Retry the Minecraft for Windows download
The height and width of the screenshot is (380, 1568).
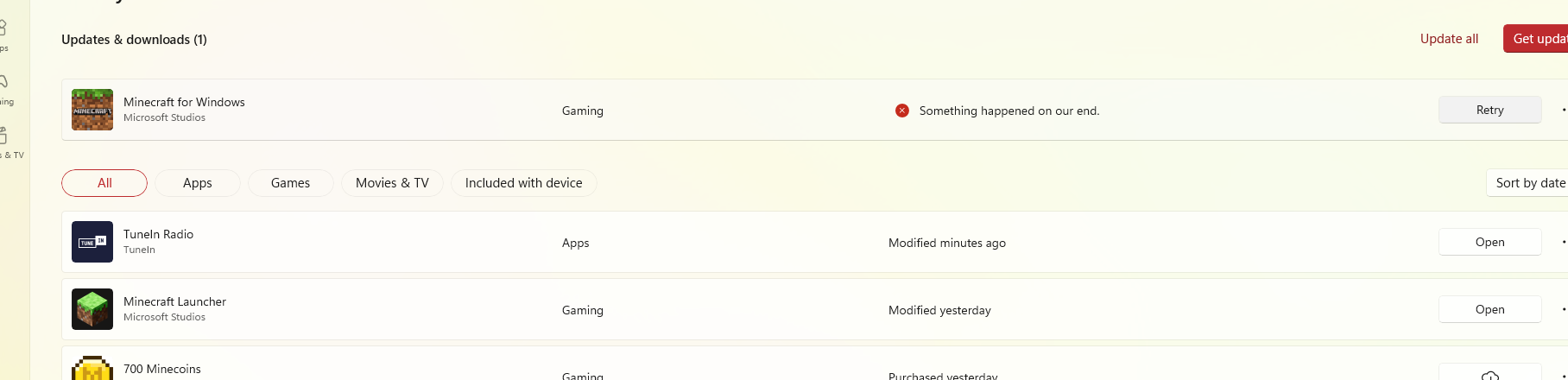(x=1489, y=110)
